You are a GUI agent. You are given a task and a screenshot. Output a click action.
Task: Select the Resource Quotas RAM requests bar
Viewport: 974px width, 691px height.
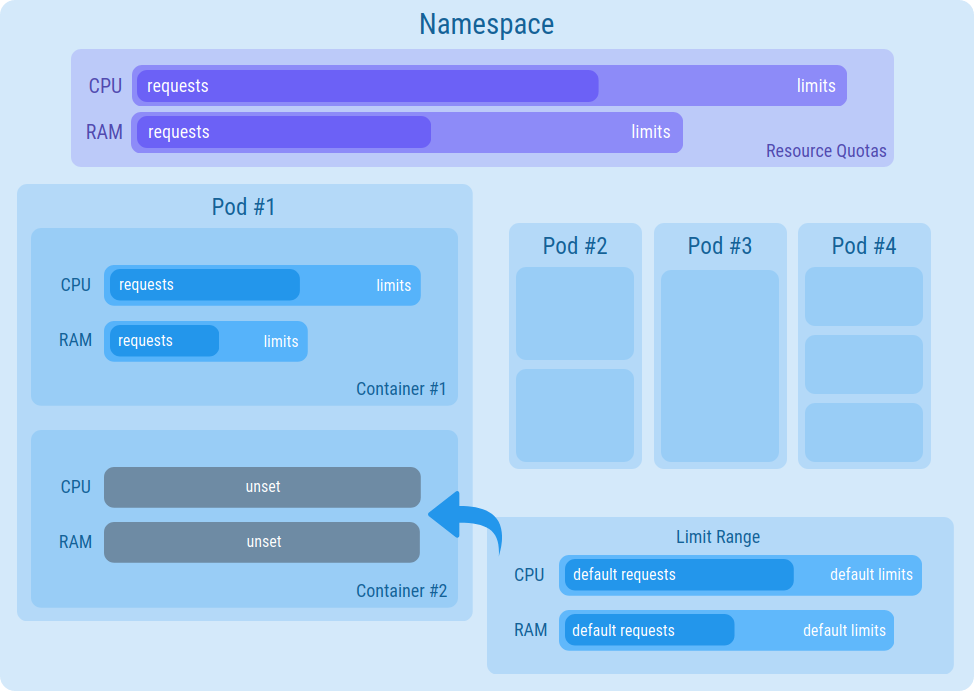284,132
